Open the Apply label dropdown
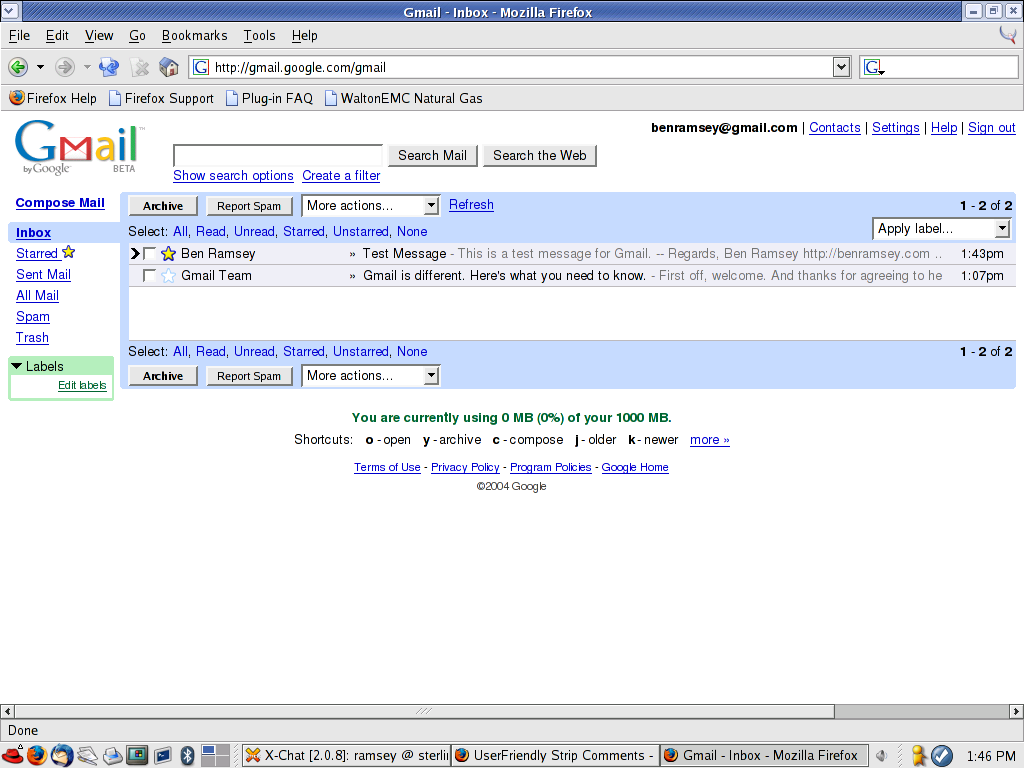Screen dimensions: 1024x768 (x=940, y=228)
